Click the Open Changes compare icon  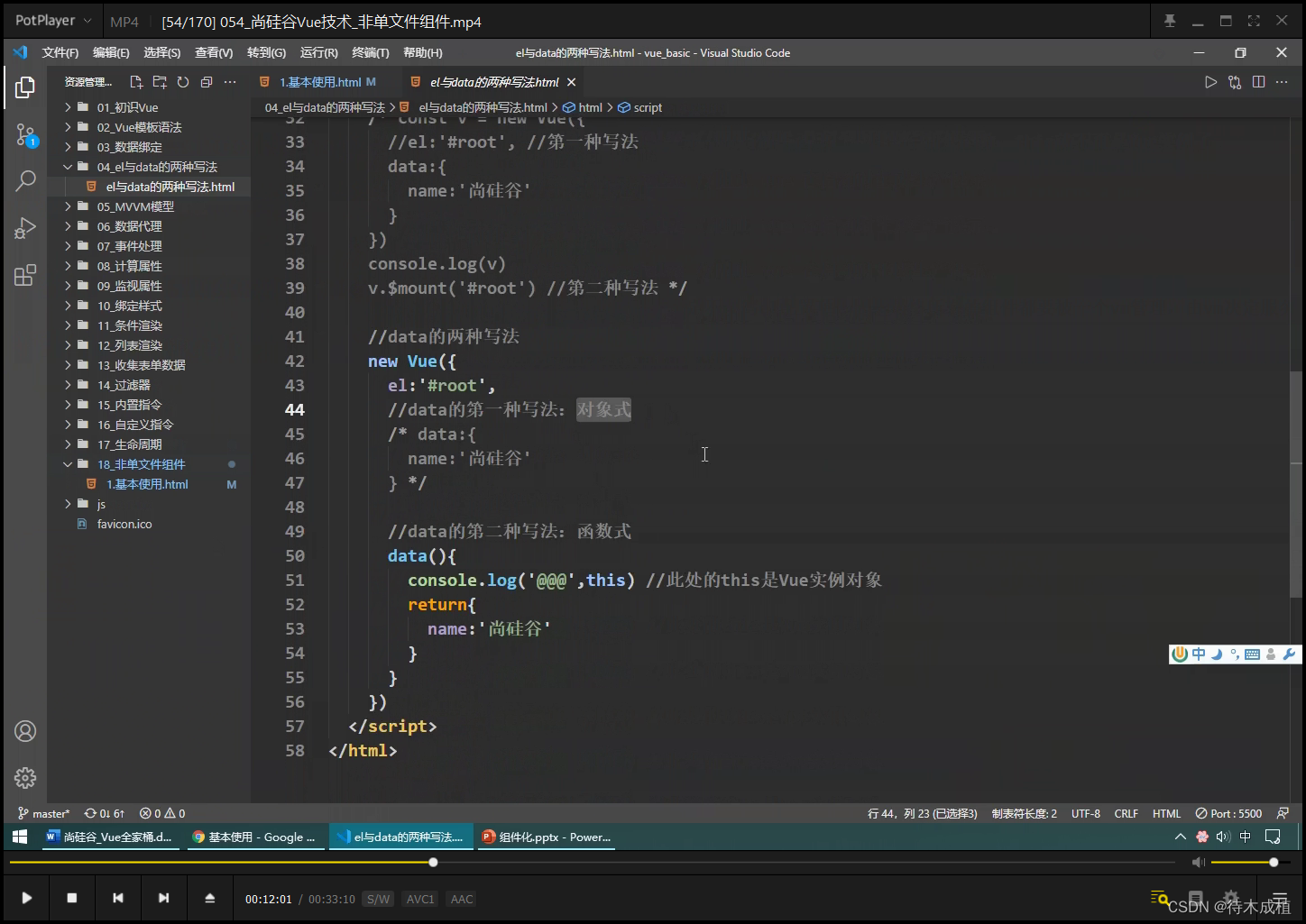(x=1235, y=82)
